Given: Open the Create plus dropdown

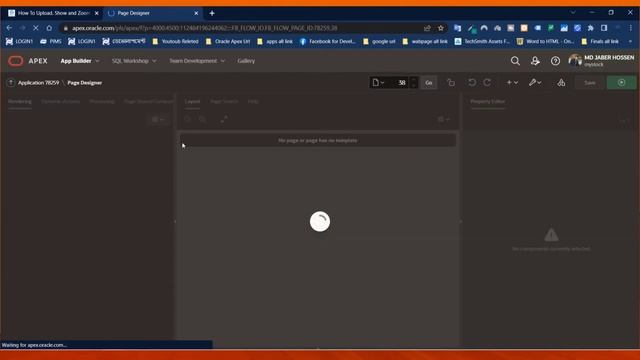Looking at the screenshot, I should point(512,82).
